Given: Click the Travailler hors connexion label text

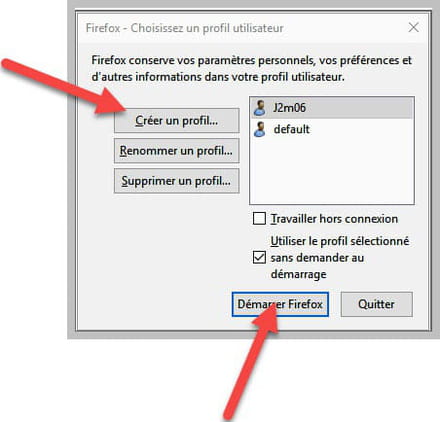Looking at the screenshot, I should point(334,219).
